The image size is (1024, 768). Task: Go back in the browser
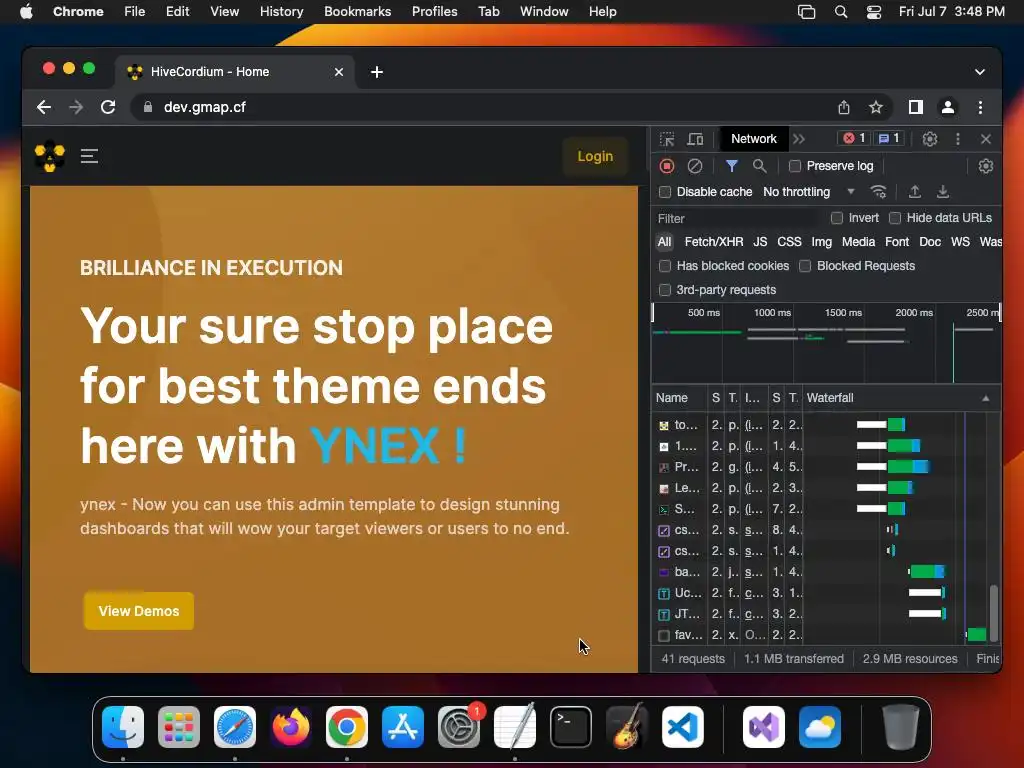click(x=44, y=107)
